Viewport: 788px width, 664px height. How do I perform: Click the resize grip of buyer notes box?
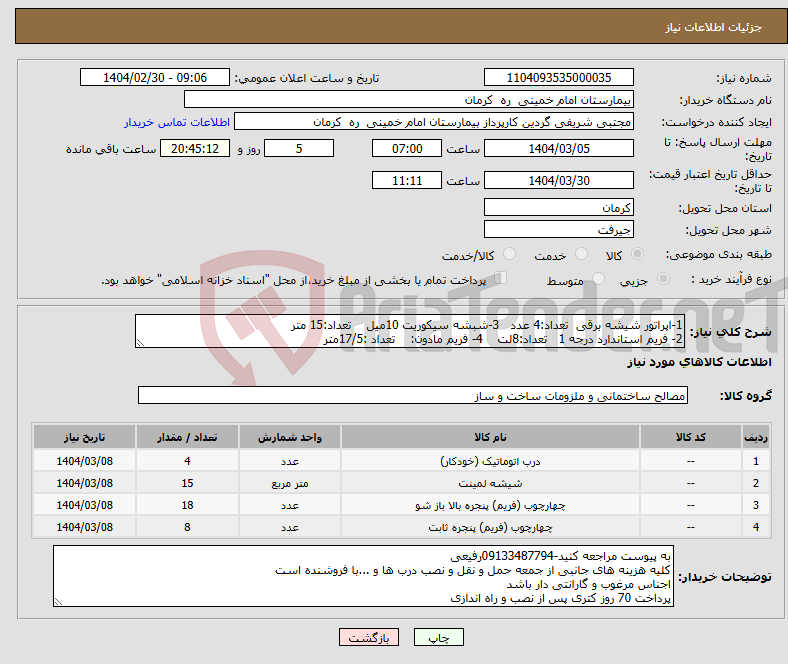pyautogui.click(x=58, y=602)
